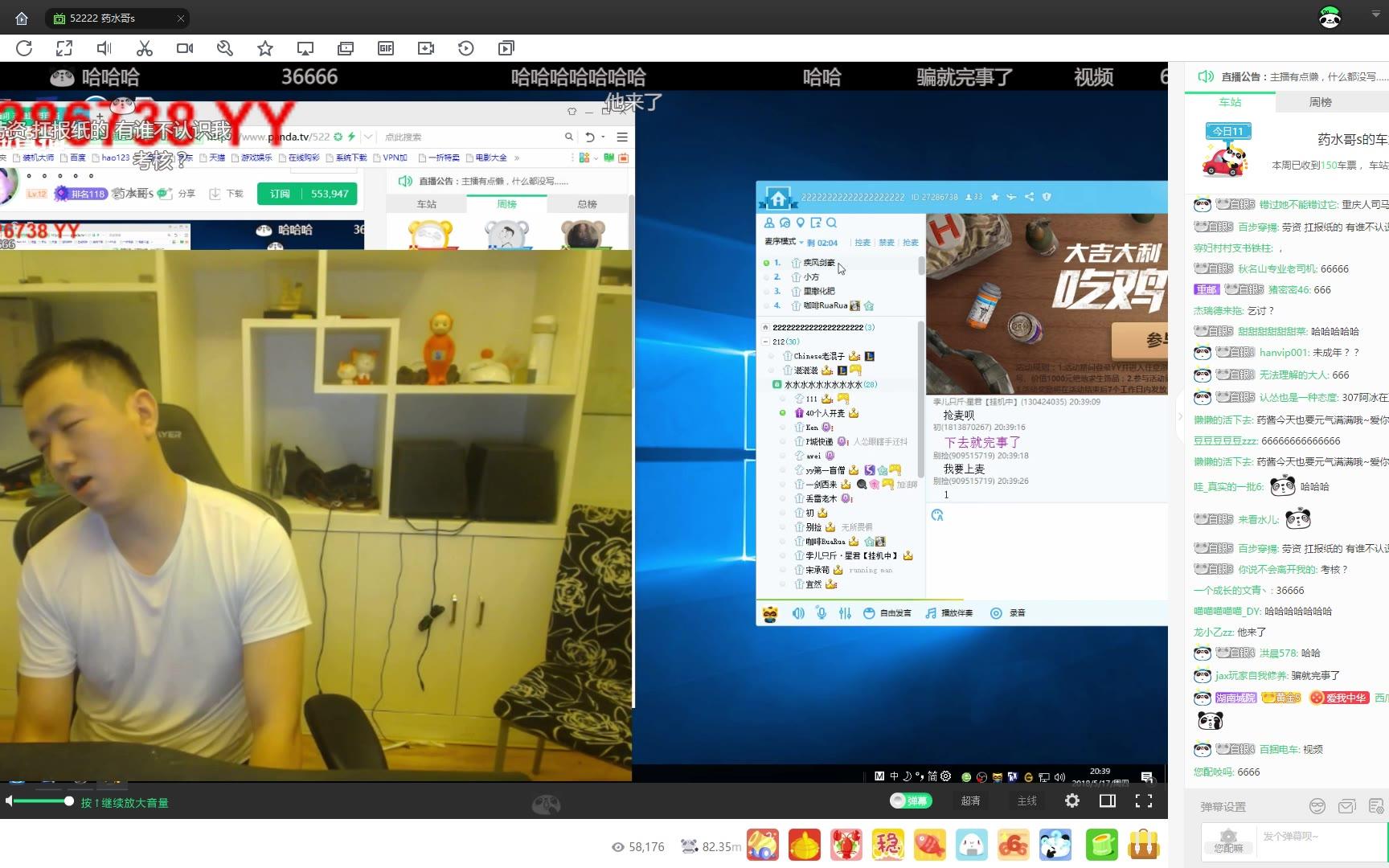Screen dimensions: 1389x868
Task: Send the rice ball gift
Action: click(972, 845)
